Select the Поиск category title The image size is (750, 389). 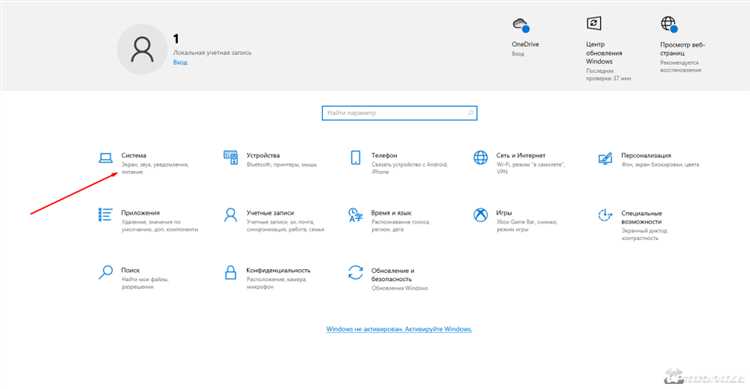point(131,270)
